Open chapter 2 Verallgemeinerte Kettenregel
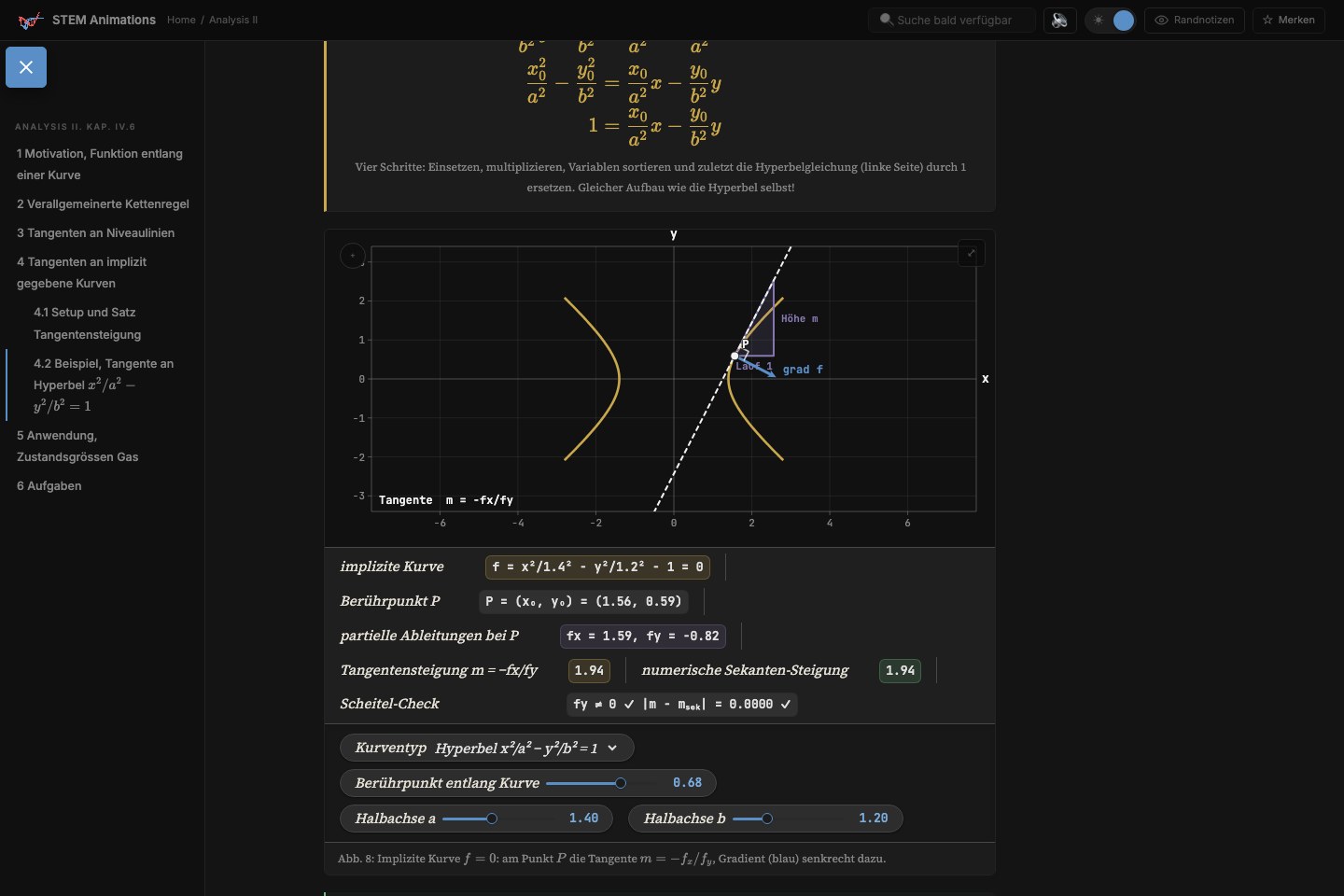1344x896 pixels. click(103, 203)
